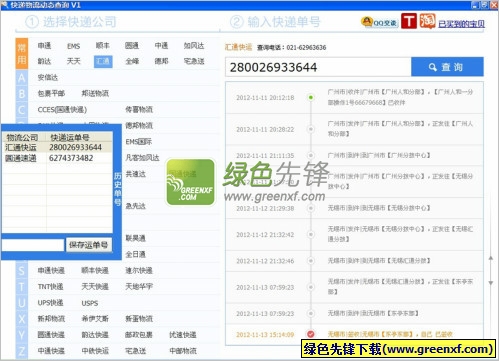Jump to letter Z index tab

(22, 351)
